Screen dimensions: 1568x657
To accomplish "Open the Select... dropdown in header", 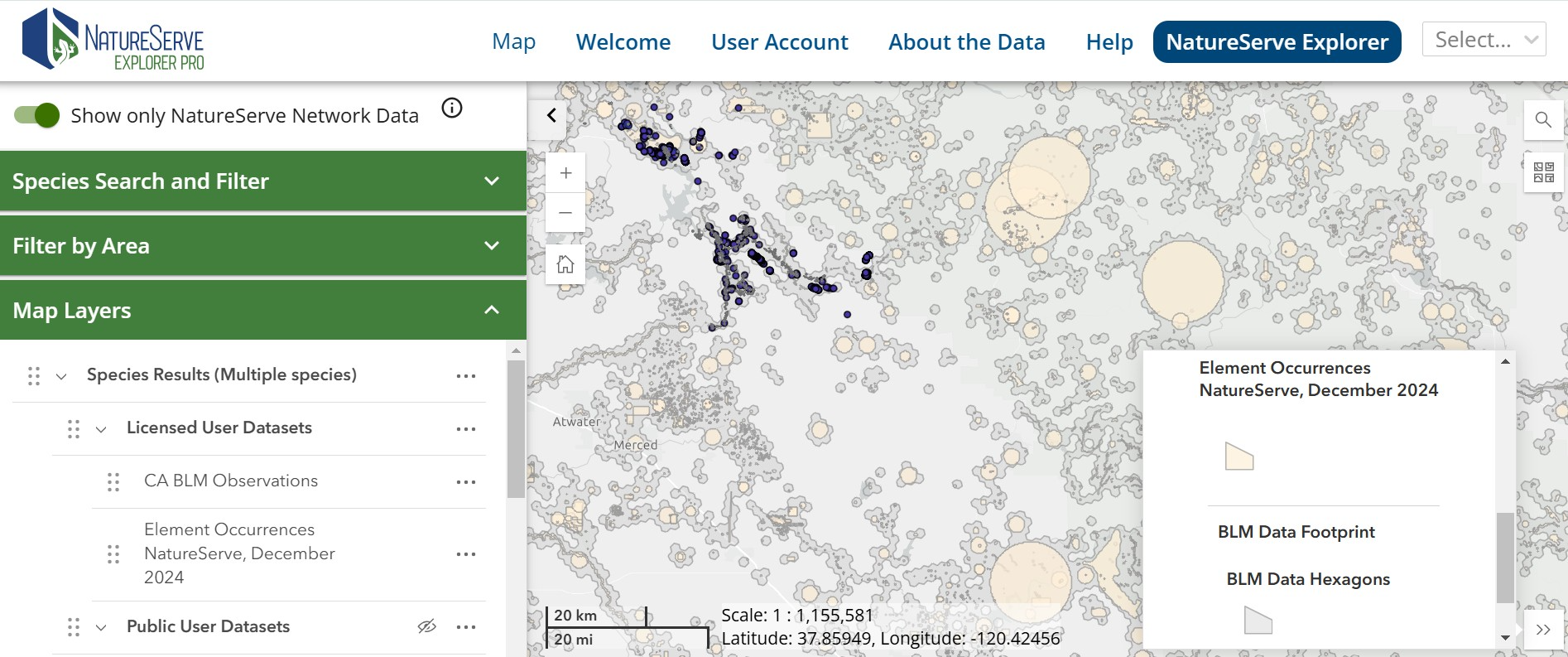I will [x=1484, y=39].
